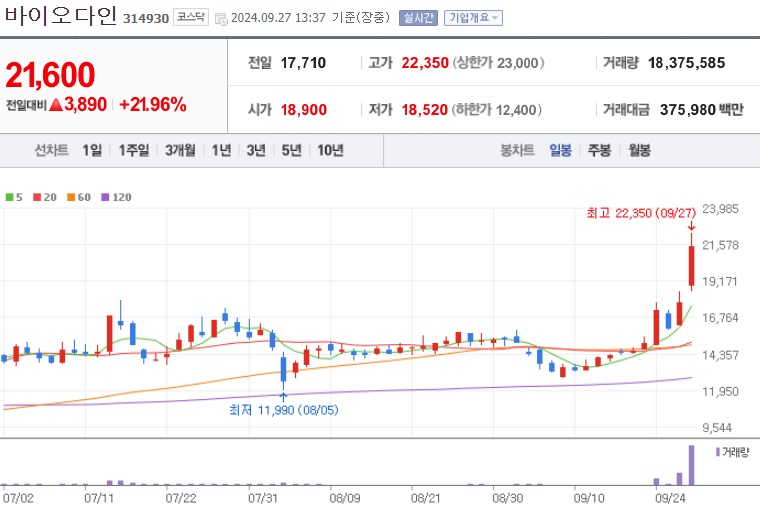
Task: Click the 07/02 date axis label
Action: [x=18, y=498]
